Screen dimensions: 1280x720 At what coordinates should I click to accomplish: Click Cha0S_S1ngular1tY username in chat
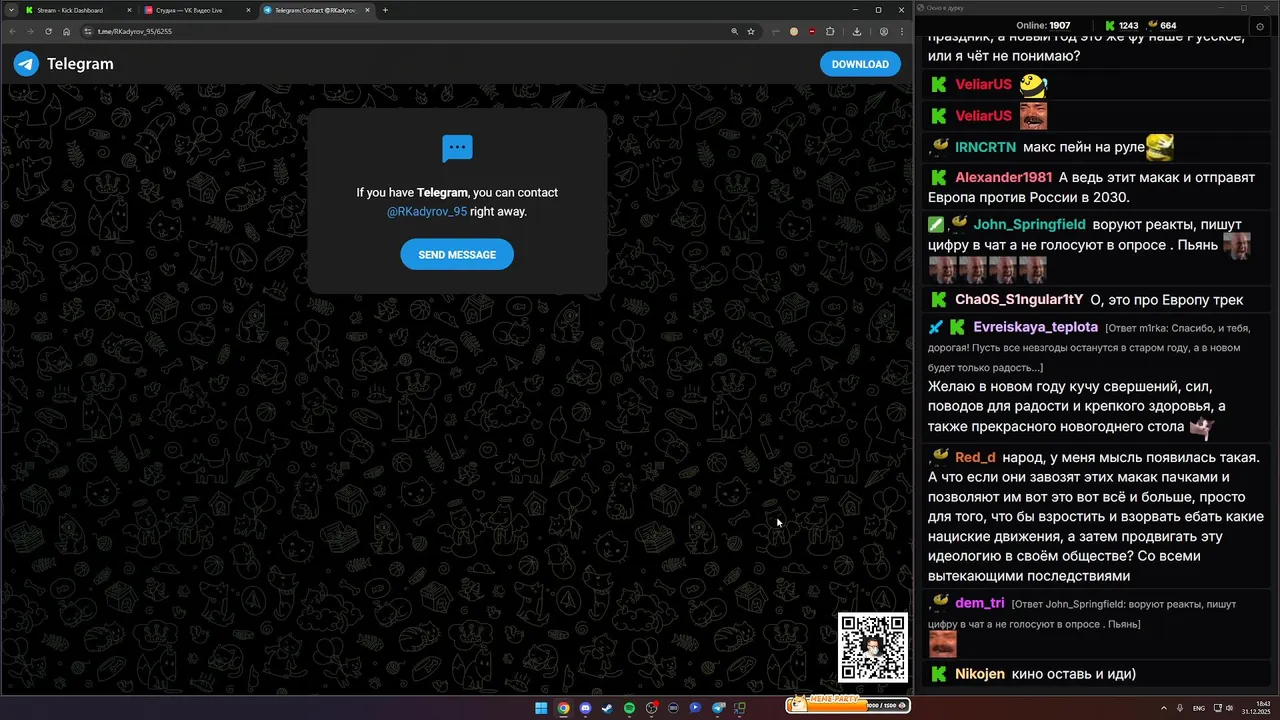point(1019,299)
